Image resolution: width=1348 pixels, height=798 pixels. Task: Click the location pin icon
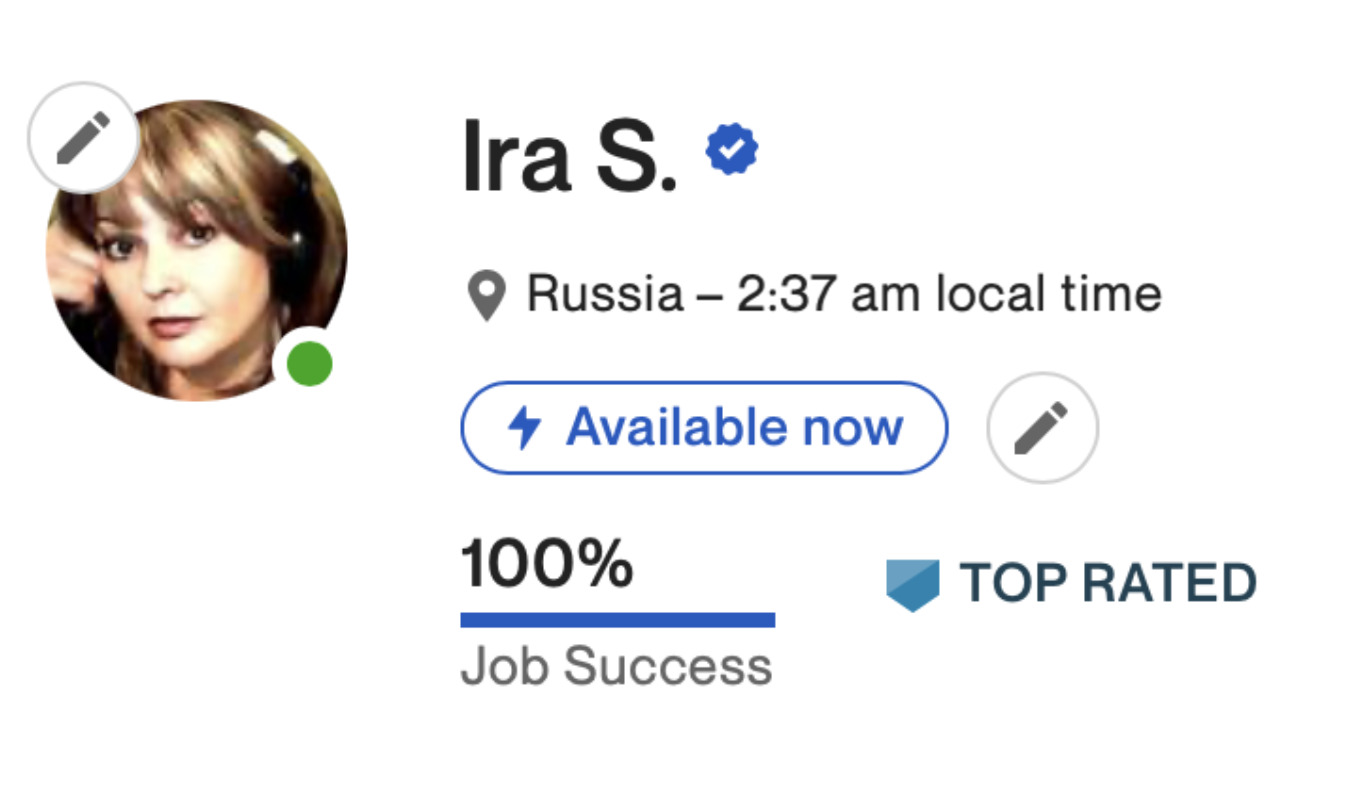click(486, 297)
